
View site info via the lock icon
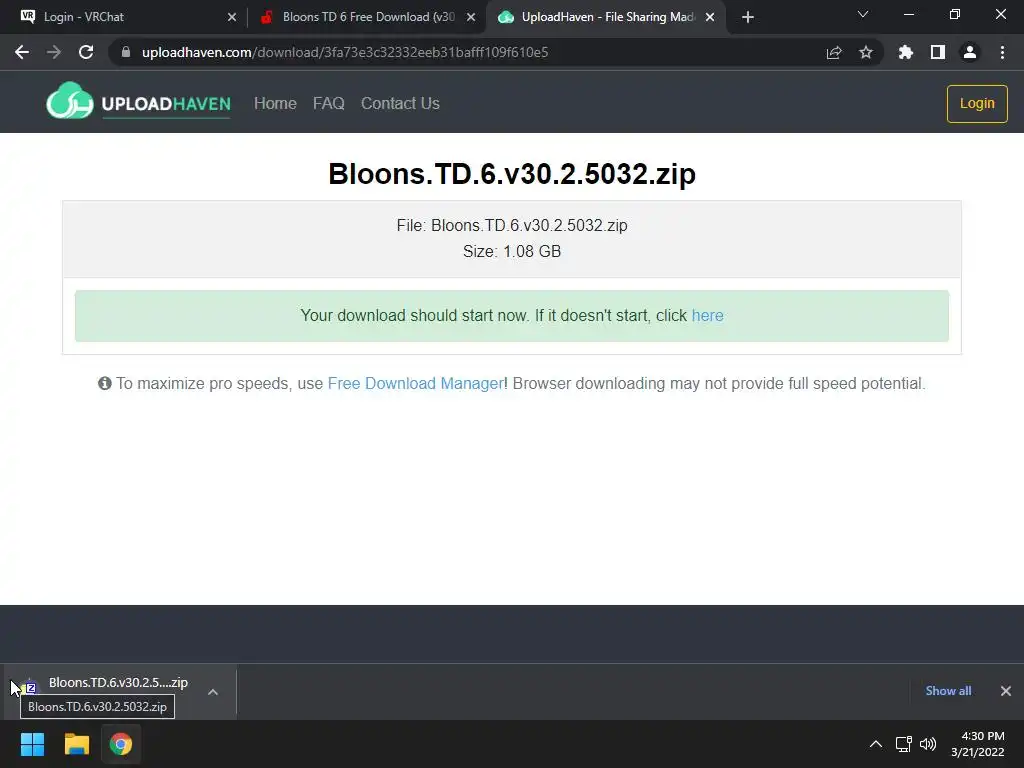point(126,52)
